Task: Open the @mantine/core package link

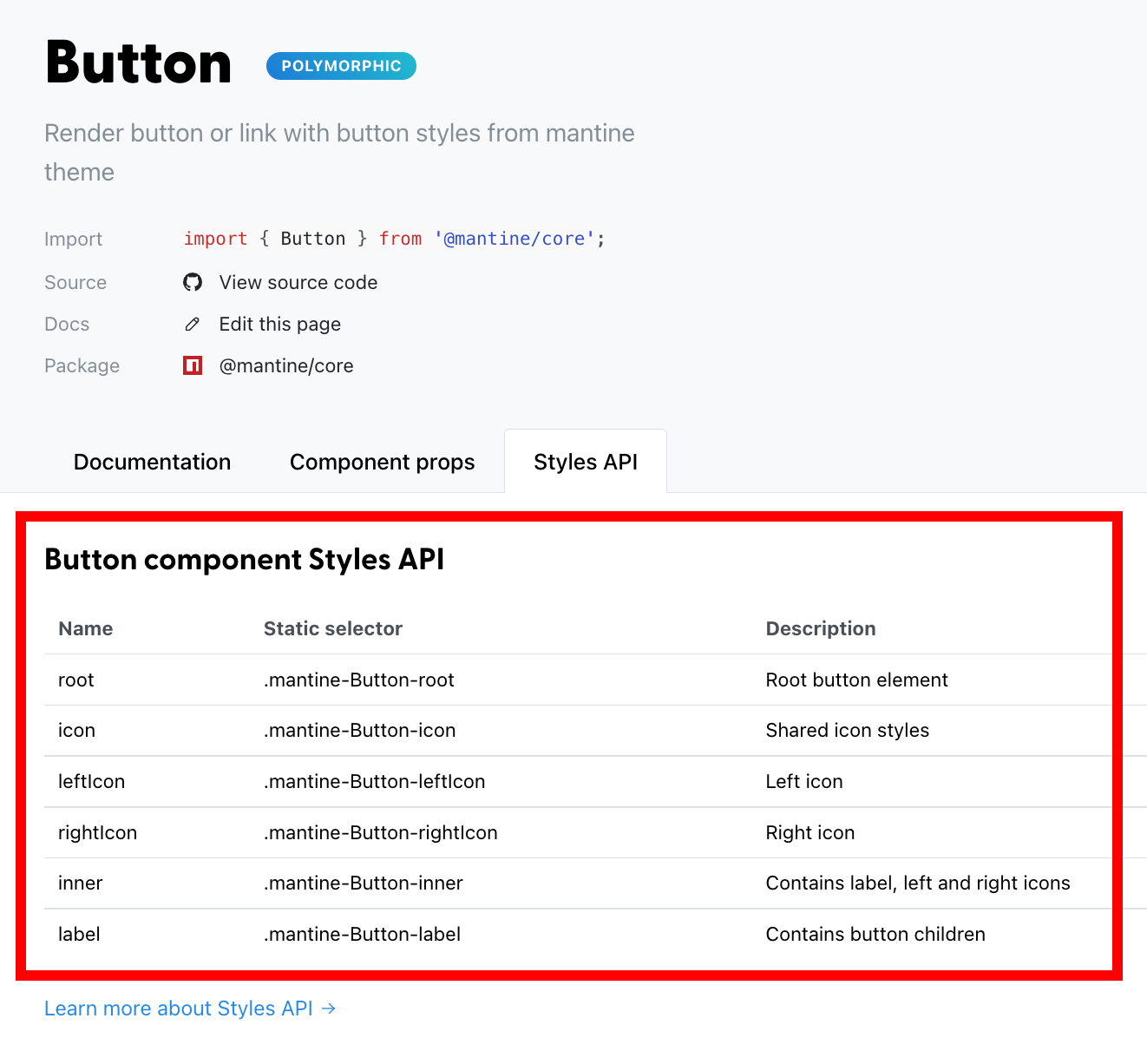Action: pos(287,365)
